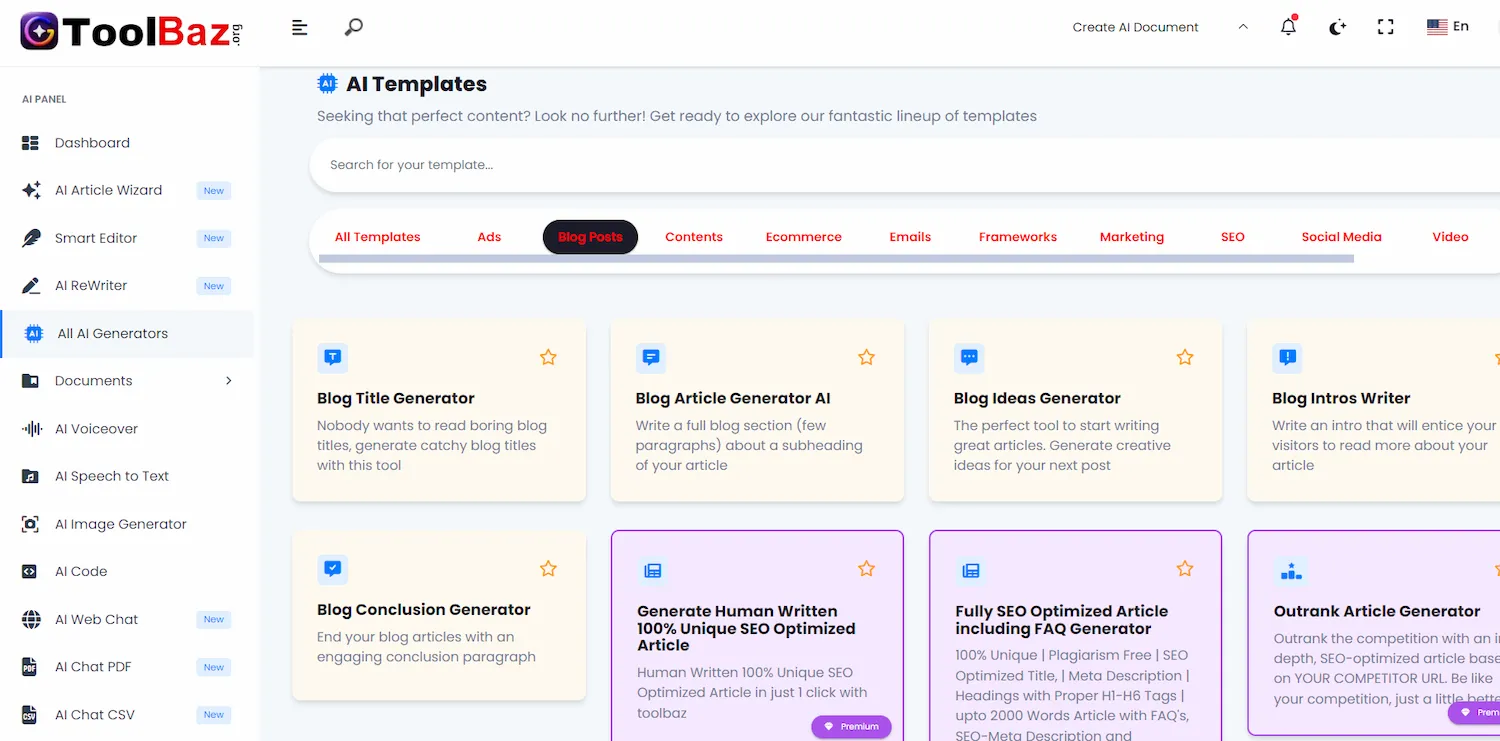Expand the Create AI Document dropdown
The width and height of the screenshot is (1500, 741).
click(x=1160, y=27)
